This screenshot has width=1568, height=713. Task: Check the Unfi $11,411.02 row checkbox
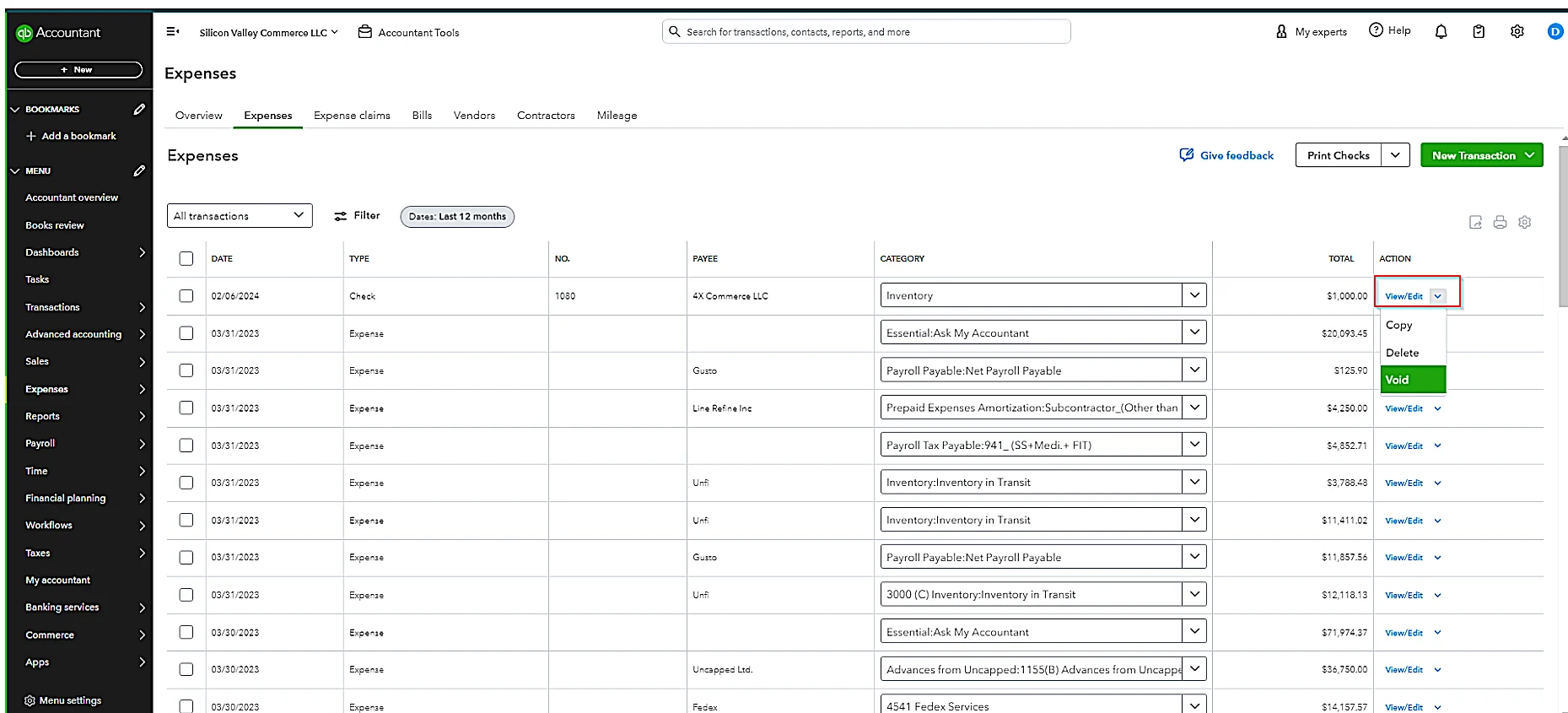point(186,520)
